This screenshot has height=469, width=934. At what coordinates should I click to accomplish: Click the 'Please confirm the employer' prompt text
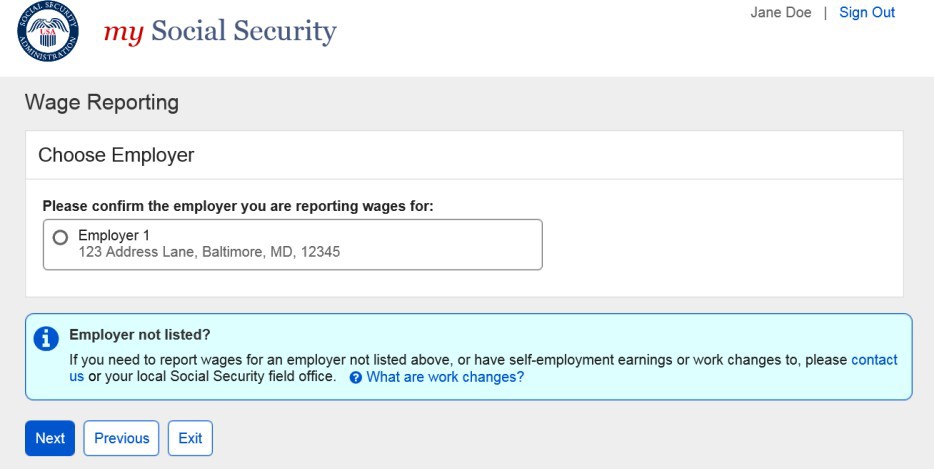pyautogui.click(x=240, y=206)
